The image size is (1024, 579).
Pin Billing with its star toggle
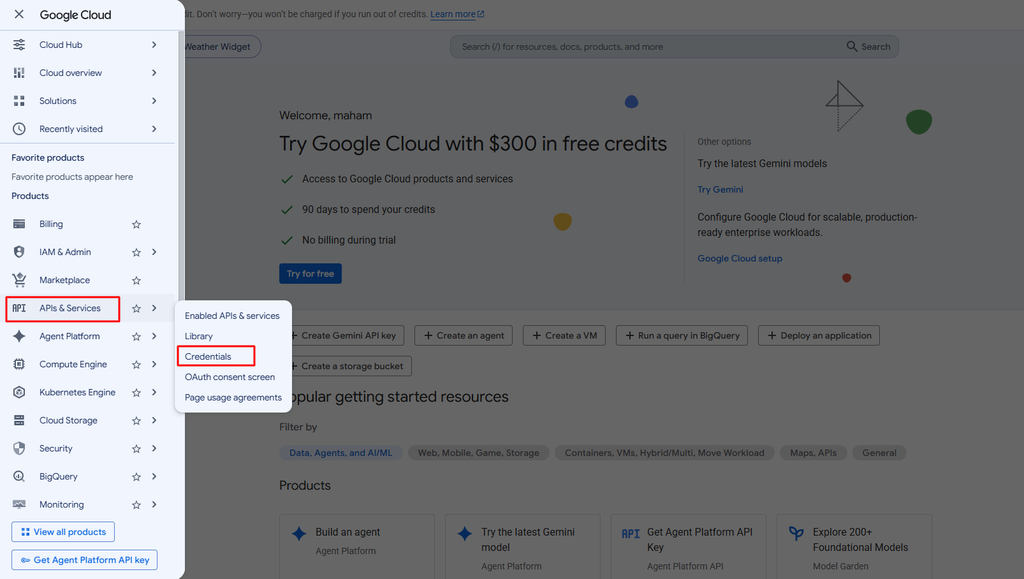coord(136,224)
